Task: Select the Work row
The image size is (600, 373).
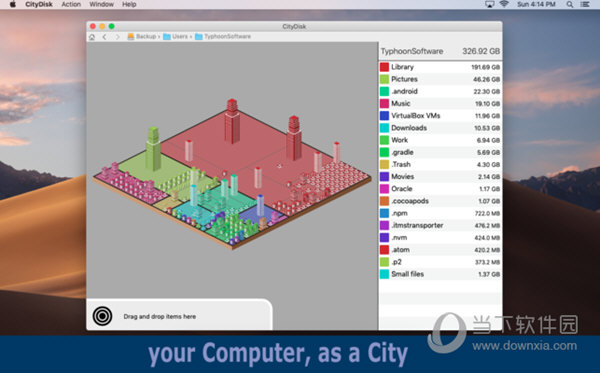Action: click(440, 140)
